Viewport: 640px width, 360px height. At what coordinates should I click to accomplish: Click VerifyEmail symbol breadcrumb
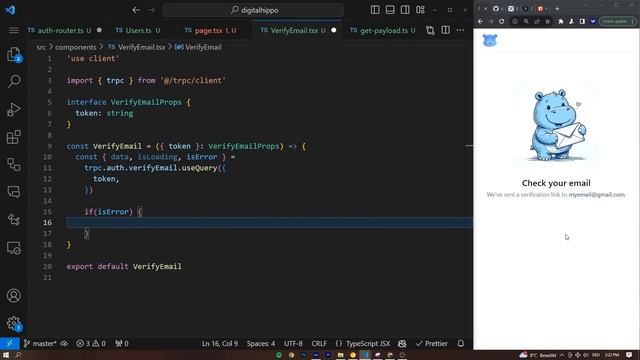198,47
